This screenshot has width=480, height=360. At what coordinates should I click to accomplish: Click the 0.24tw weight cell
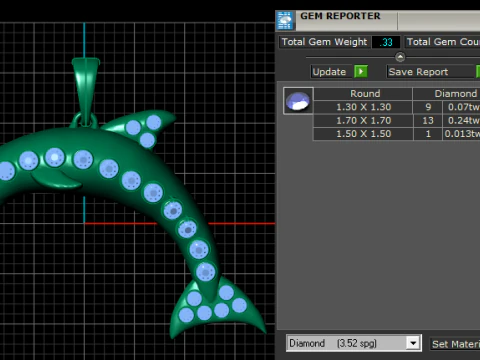click(462, 120)
